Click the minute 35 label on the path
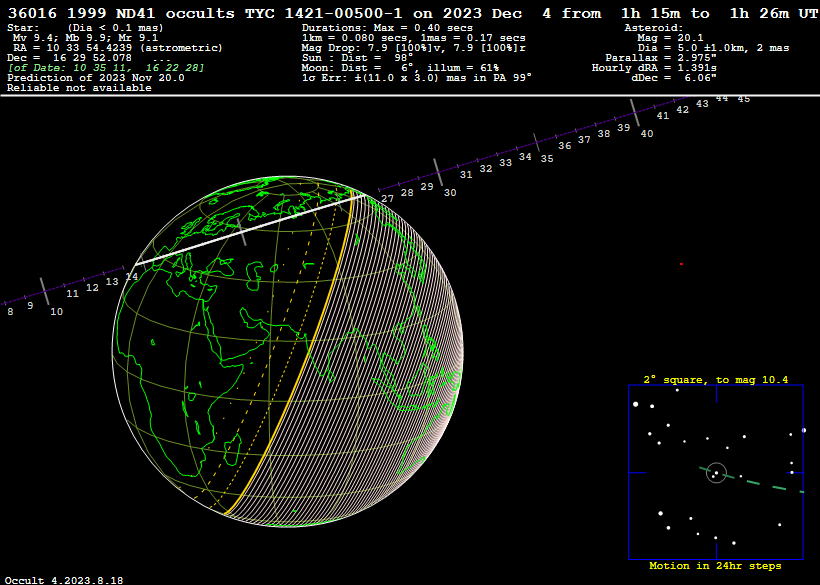Viewport: 820px width, 585px height. pyautogui.click(x=547, y=158)
